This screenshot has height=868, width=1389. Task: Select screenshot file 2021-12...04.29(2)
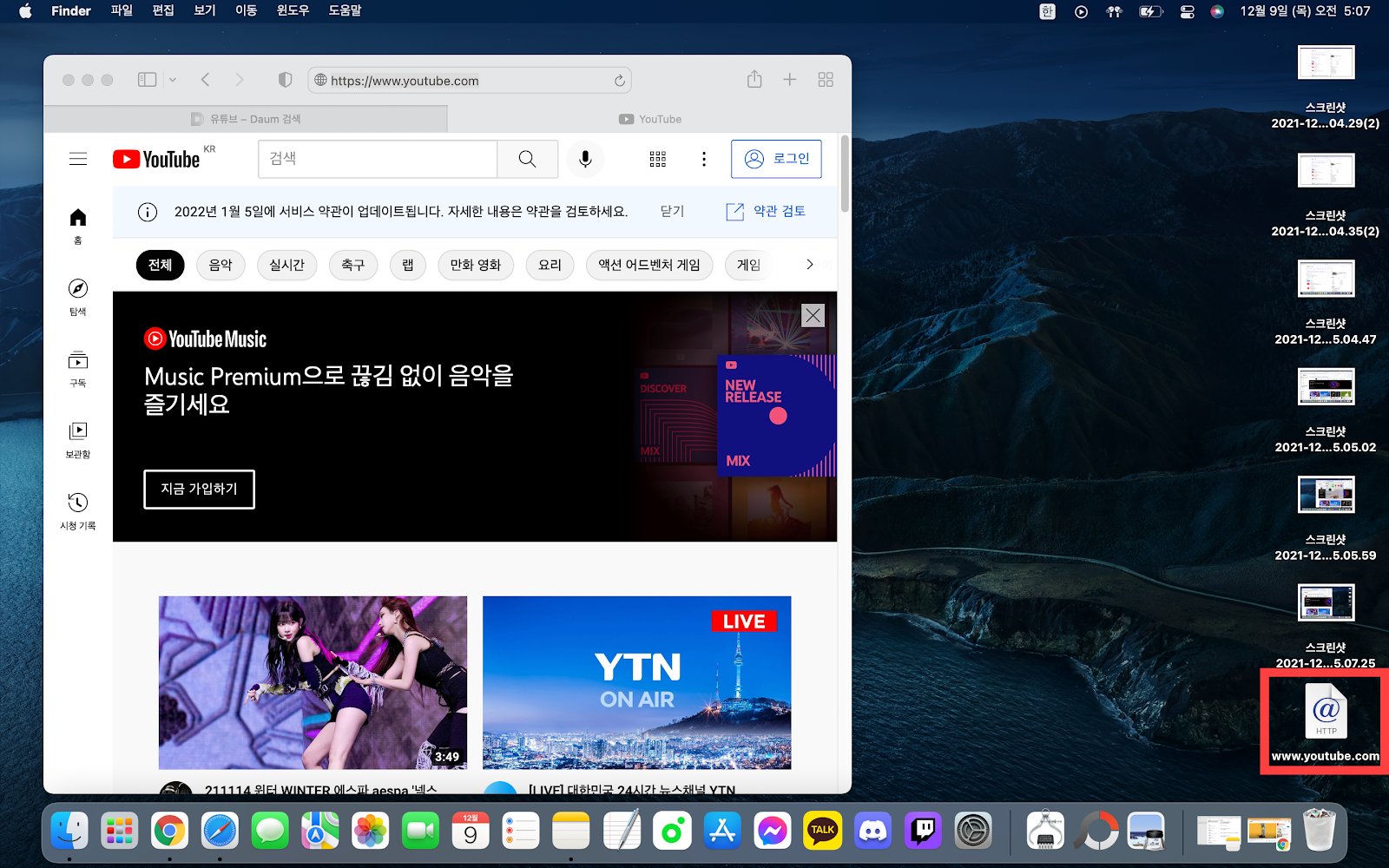(1326, 87)
